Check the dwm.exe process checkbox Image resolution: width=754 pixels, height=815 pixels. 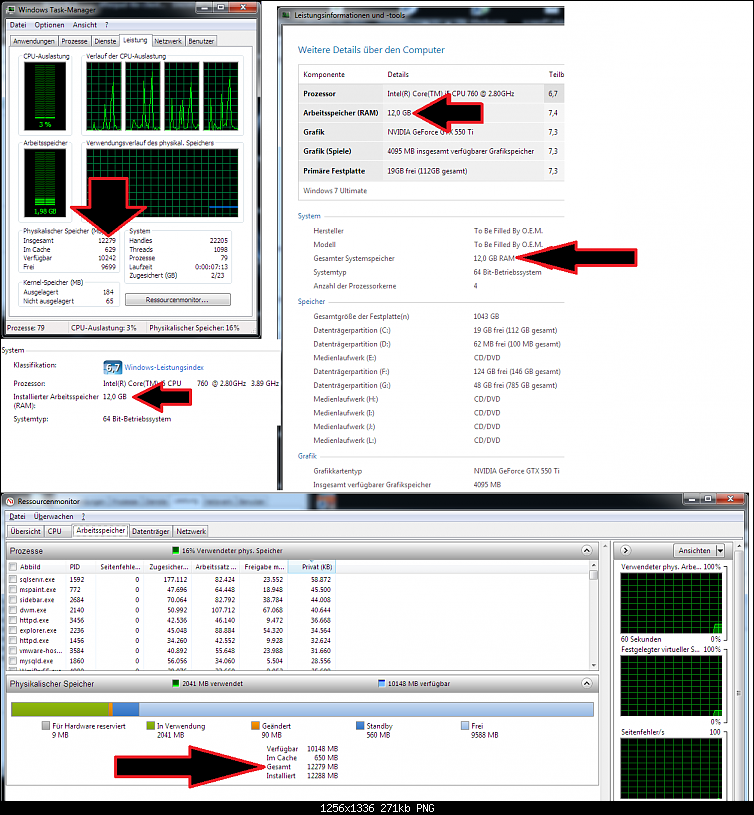coord(13,610)
